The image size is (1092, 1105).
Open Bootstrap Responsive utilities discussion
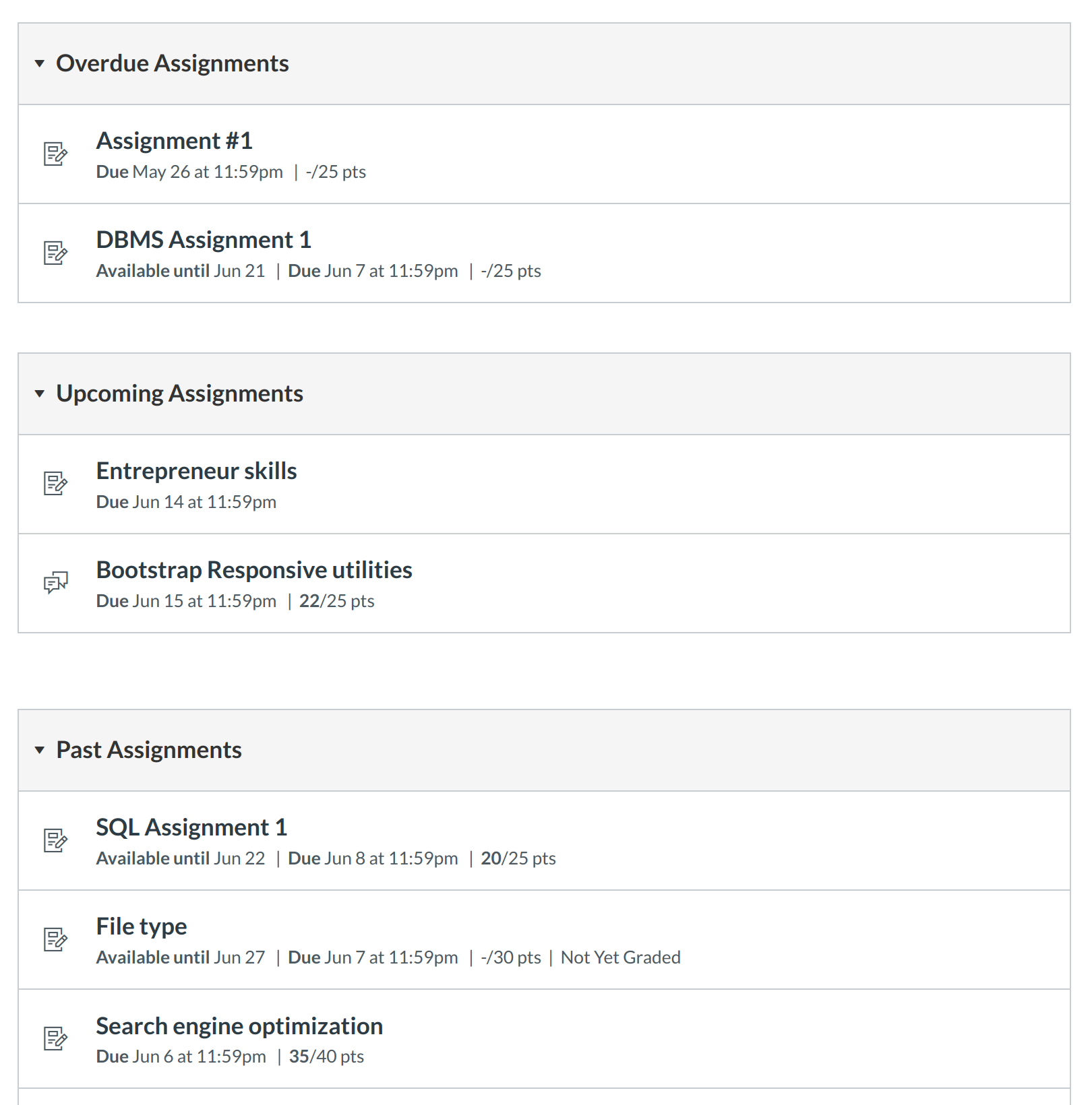pyautogui.click(x=254, y=570)
